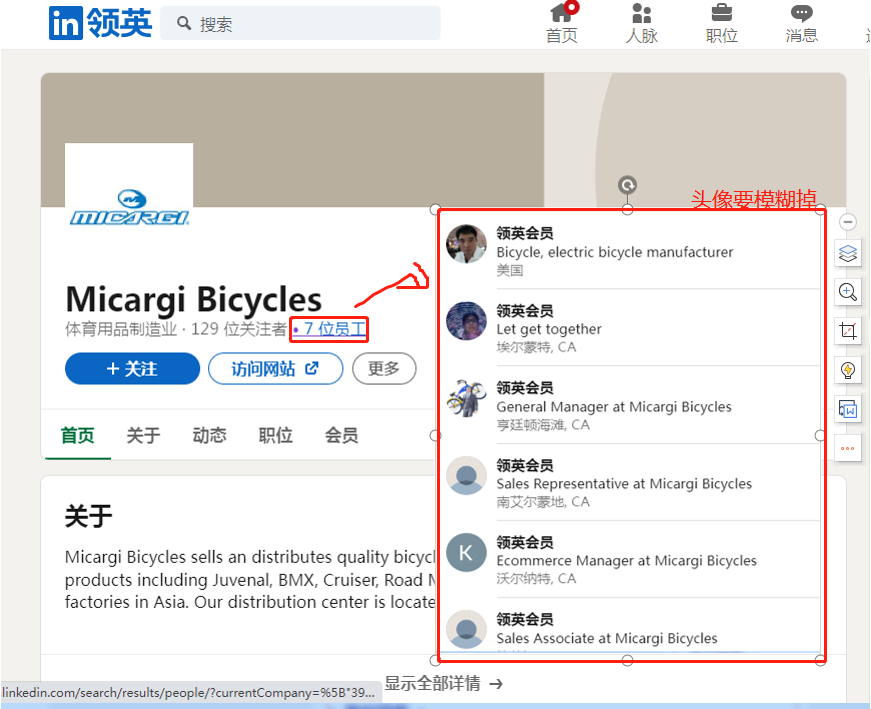Viewport: 871px width, 709px height.
Task: Click "Sales Associate at Micargi Bicycles"
Action: coord(607,638)
